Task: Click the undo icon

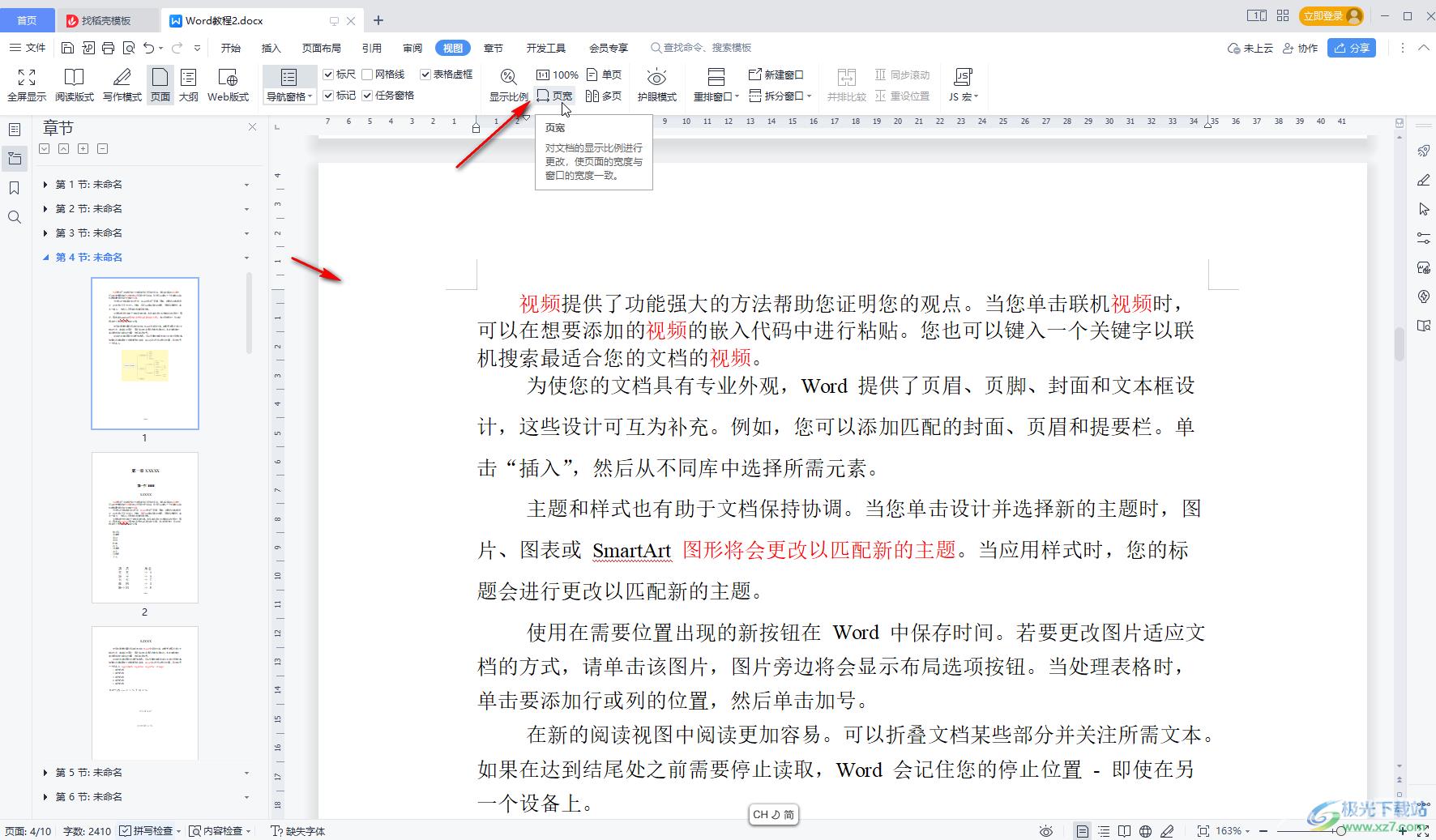Action: click(x=148, y=48)
